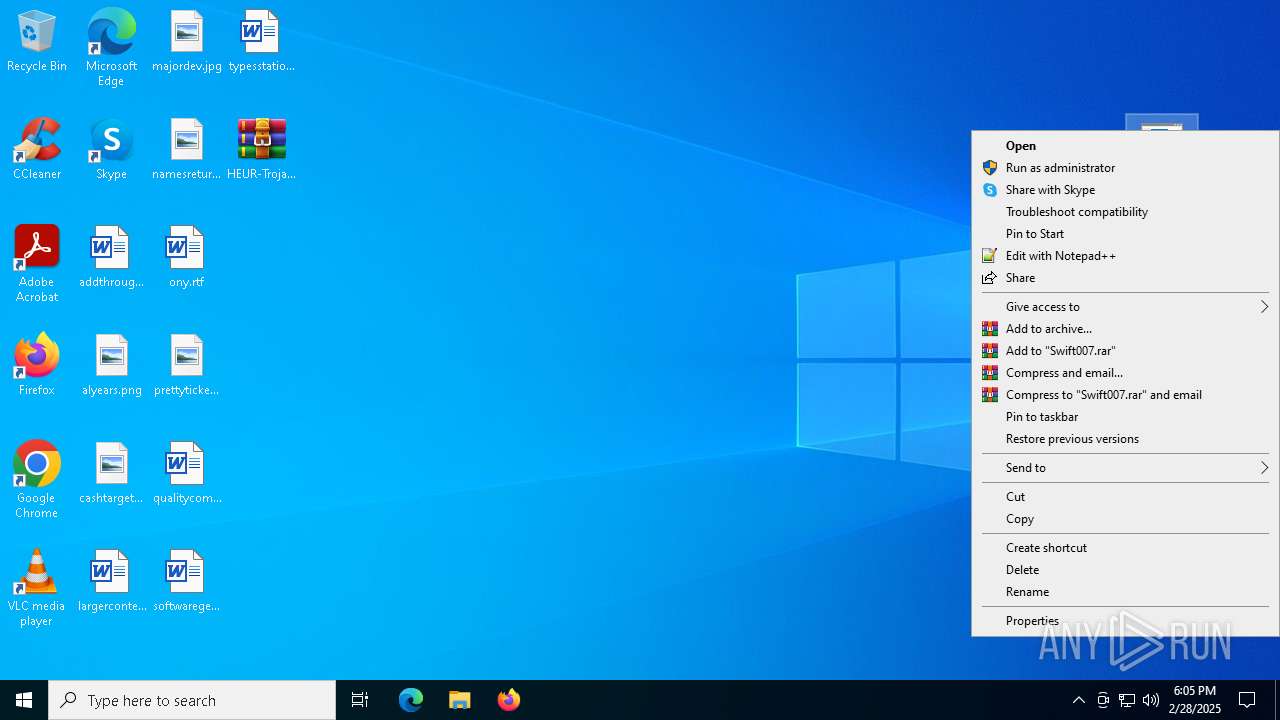The height and width of the screenshot is (720, 1280).
Task: Select Pin to taskbar
Action: [1125, 417]
